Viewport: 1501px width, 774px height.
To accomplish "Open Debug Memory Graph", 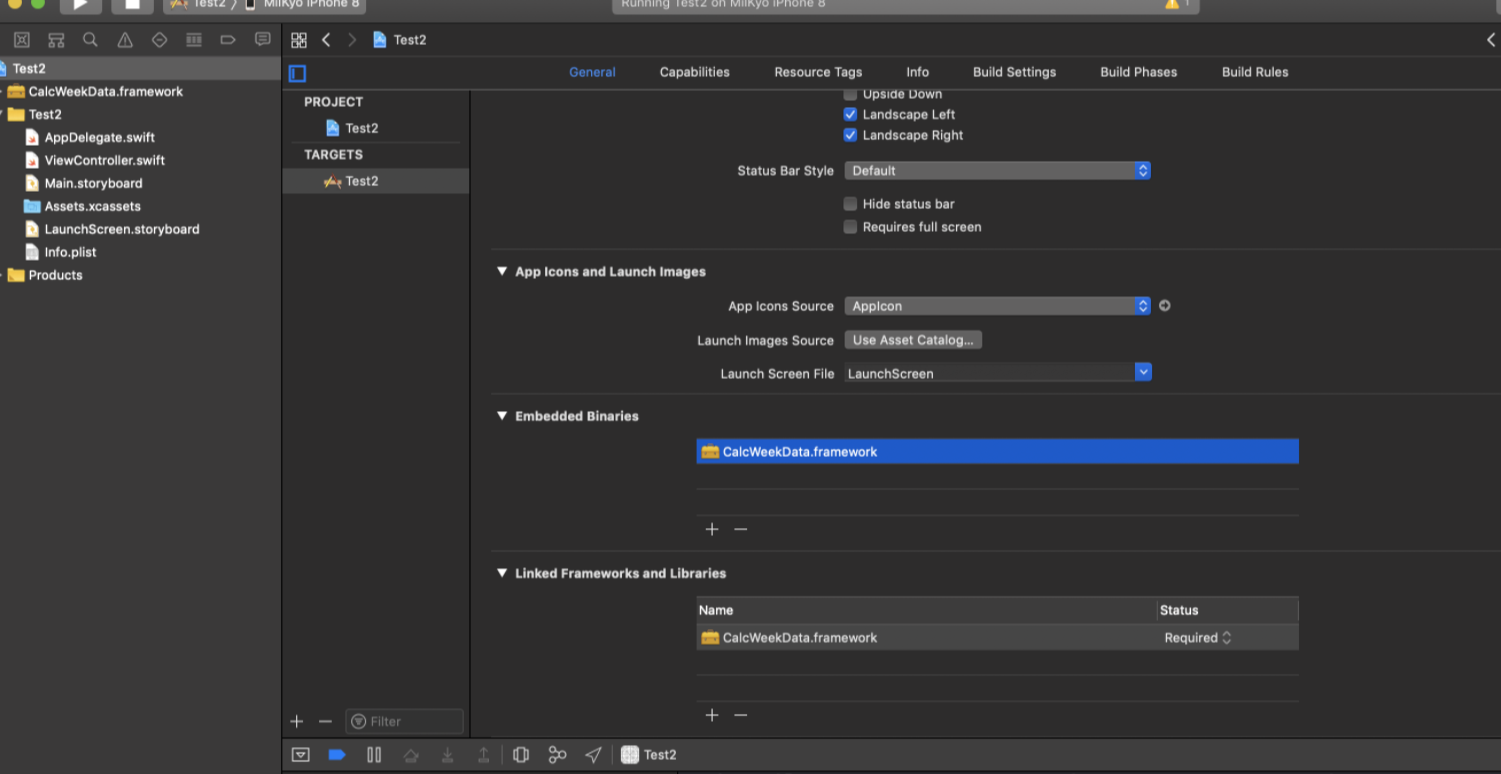I will coord(558,755).
